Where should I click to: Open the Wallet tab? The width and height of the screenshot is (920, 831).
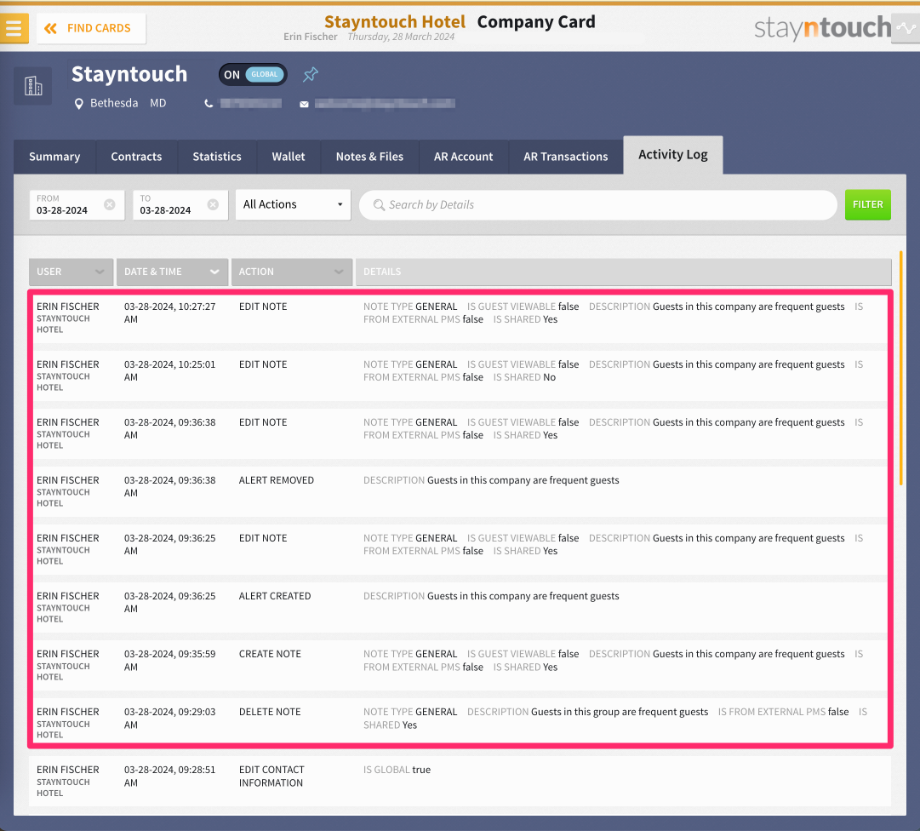click(288, 157)
